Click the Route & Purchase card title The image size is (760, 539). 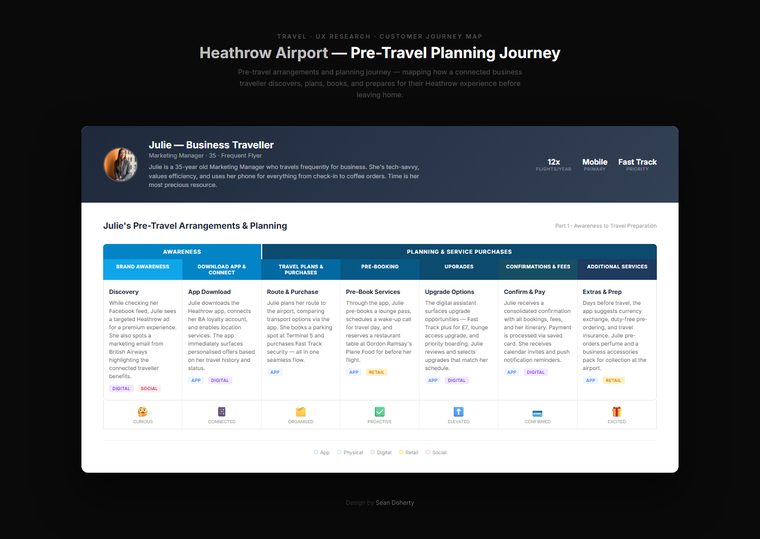[x=292, y=292]
